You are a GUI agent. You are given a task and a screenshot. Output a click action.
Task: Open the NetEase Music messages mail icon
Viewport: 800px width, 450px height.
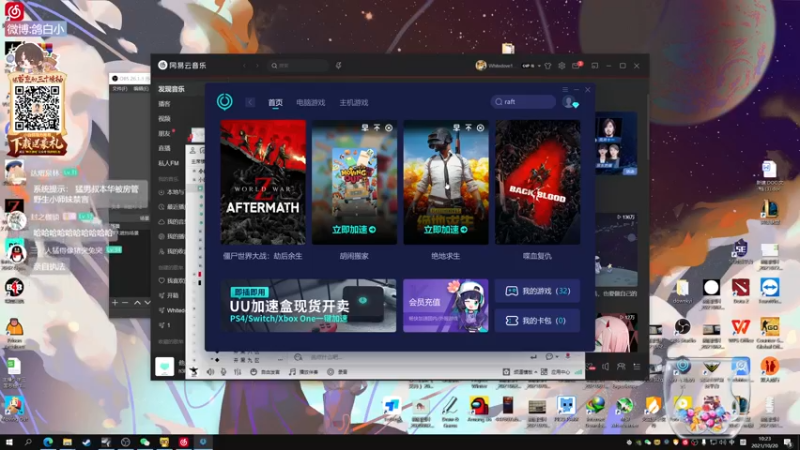click(x=576, y=66)
